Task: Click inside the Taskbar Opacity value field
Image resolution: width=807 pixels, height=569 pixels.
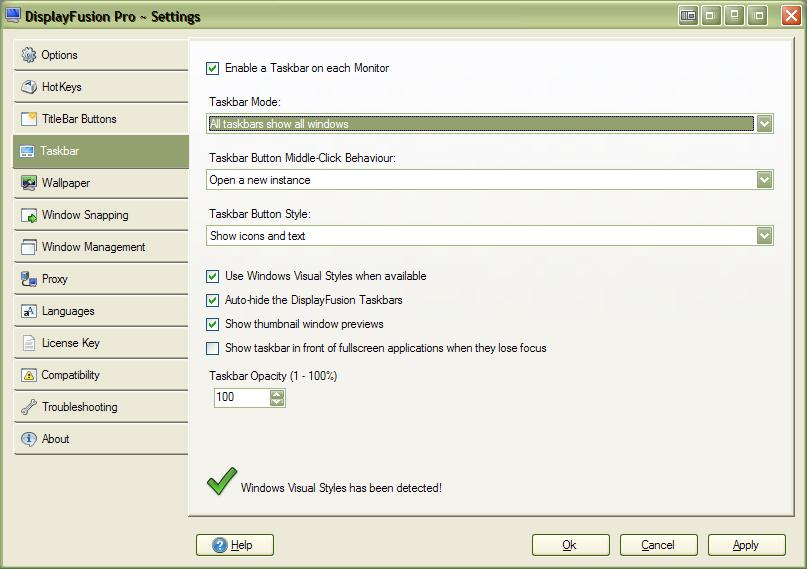Action: 240,397
